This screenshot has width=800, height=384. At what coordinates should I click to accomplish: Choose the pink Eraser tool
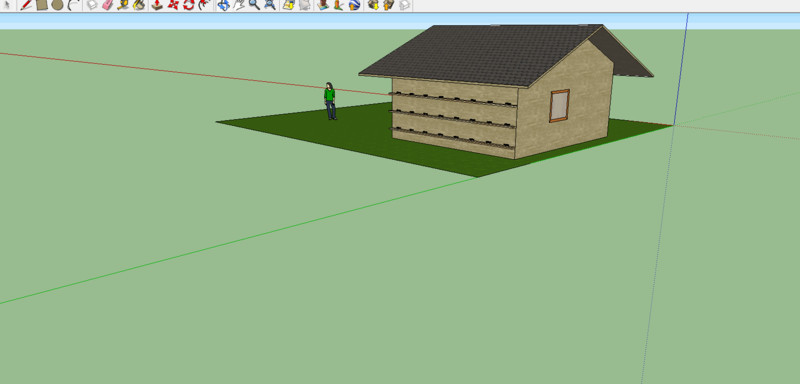tap(108, 5)
